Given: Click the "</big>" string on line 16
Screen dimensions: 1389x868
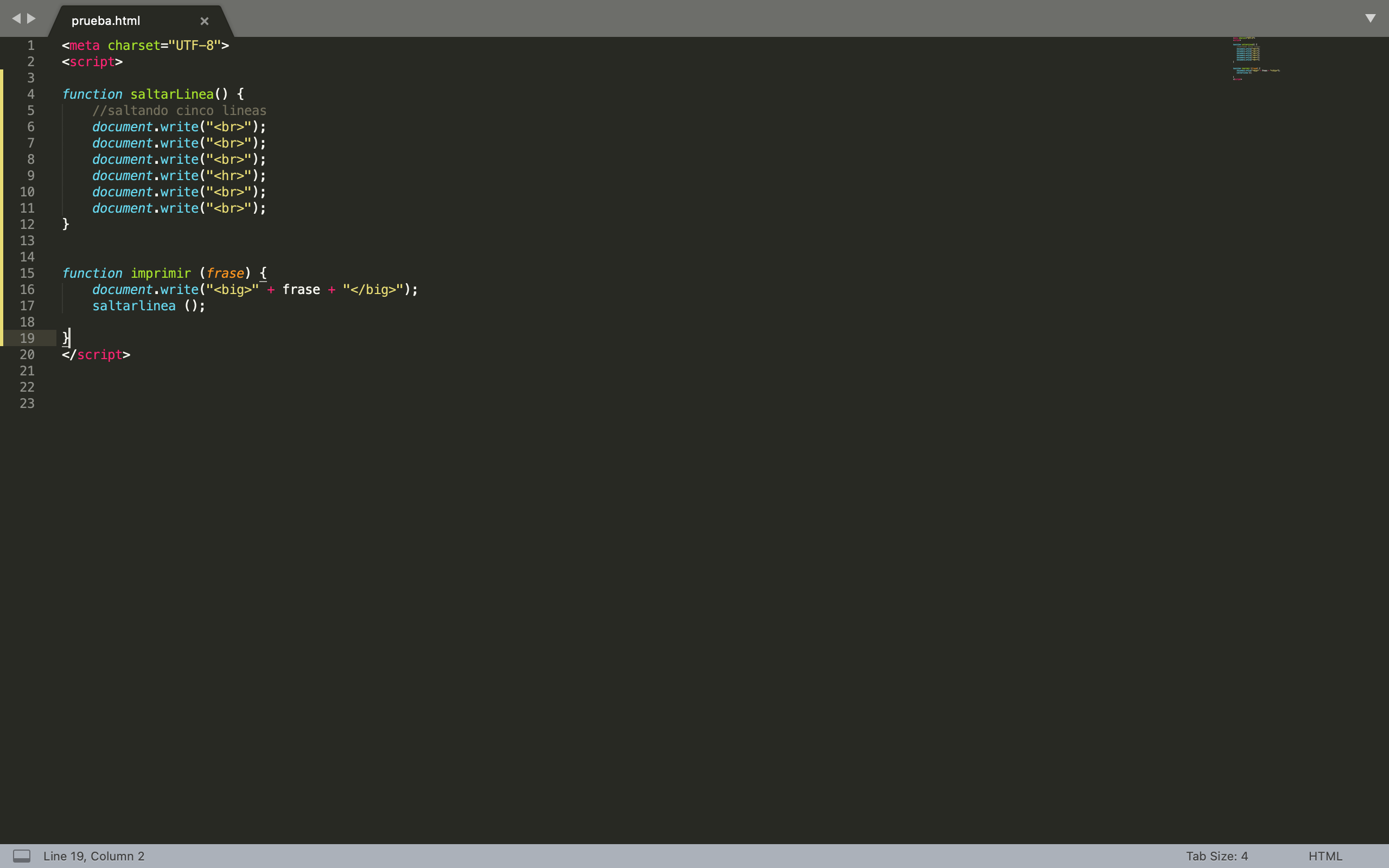Looking at the screenshot, I should 373,289.
